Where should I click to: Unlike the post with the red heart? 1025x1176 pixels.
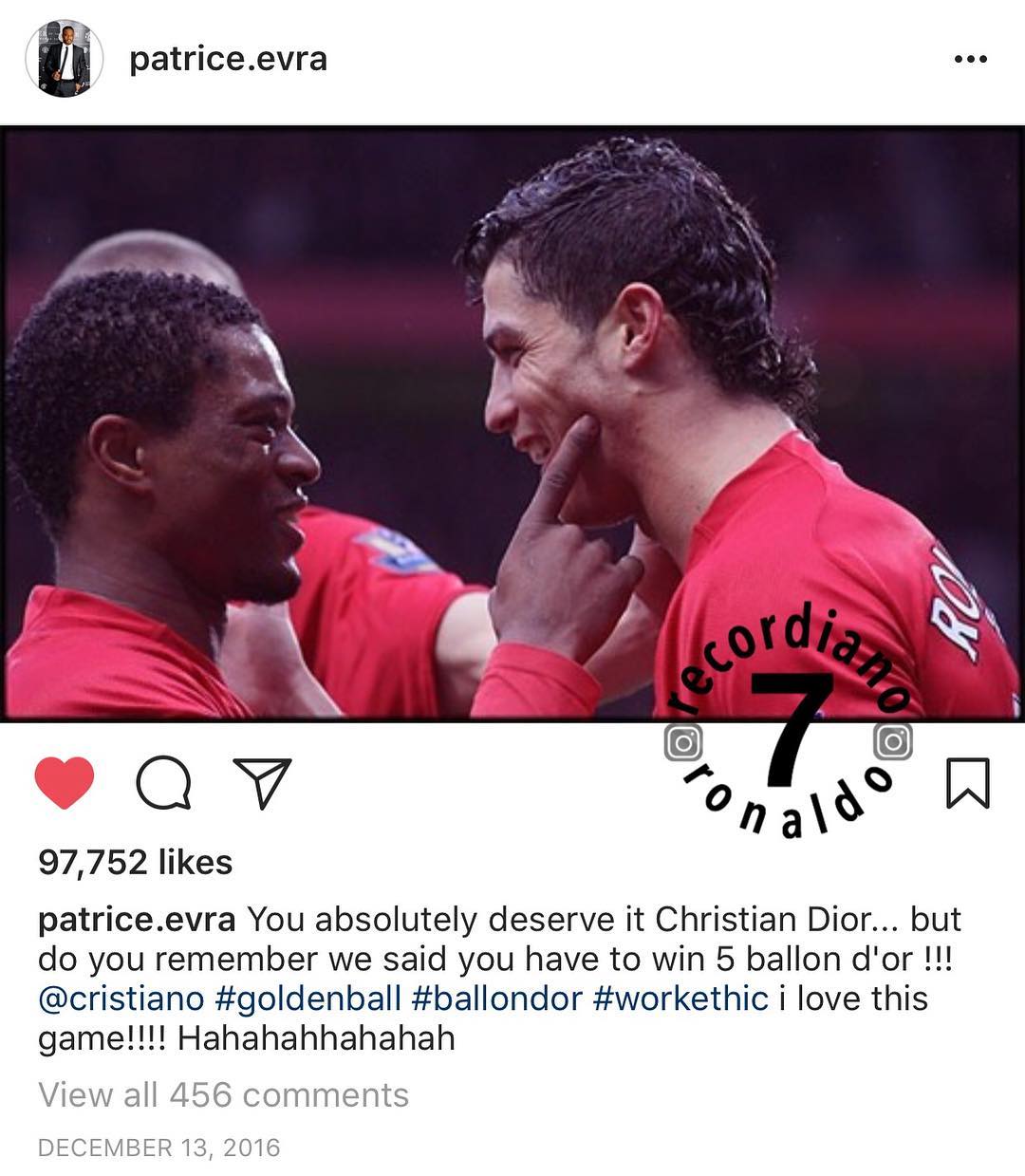point(65,783)
